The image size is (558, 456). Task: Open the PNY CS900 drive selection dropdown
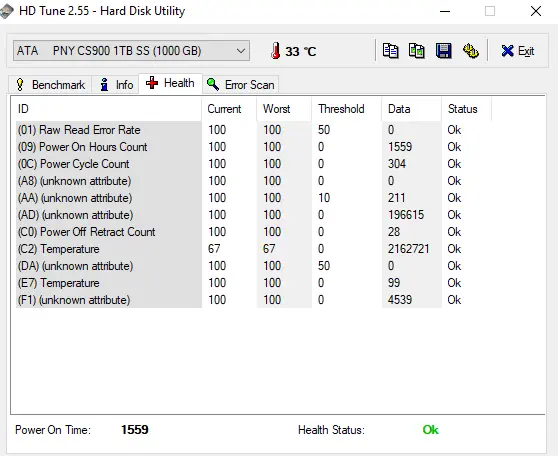131,51
